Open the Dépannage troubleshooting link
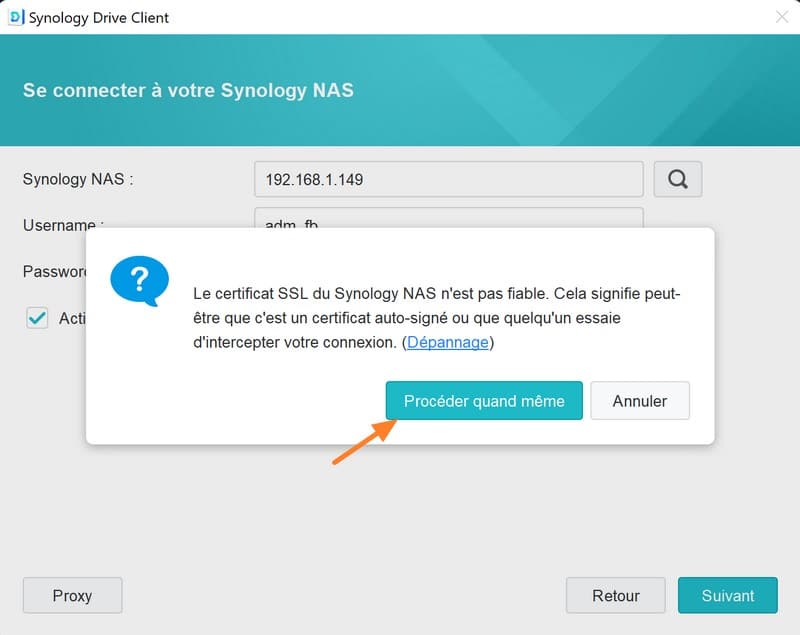 [x=447, y=342]
